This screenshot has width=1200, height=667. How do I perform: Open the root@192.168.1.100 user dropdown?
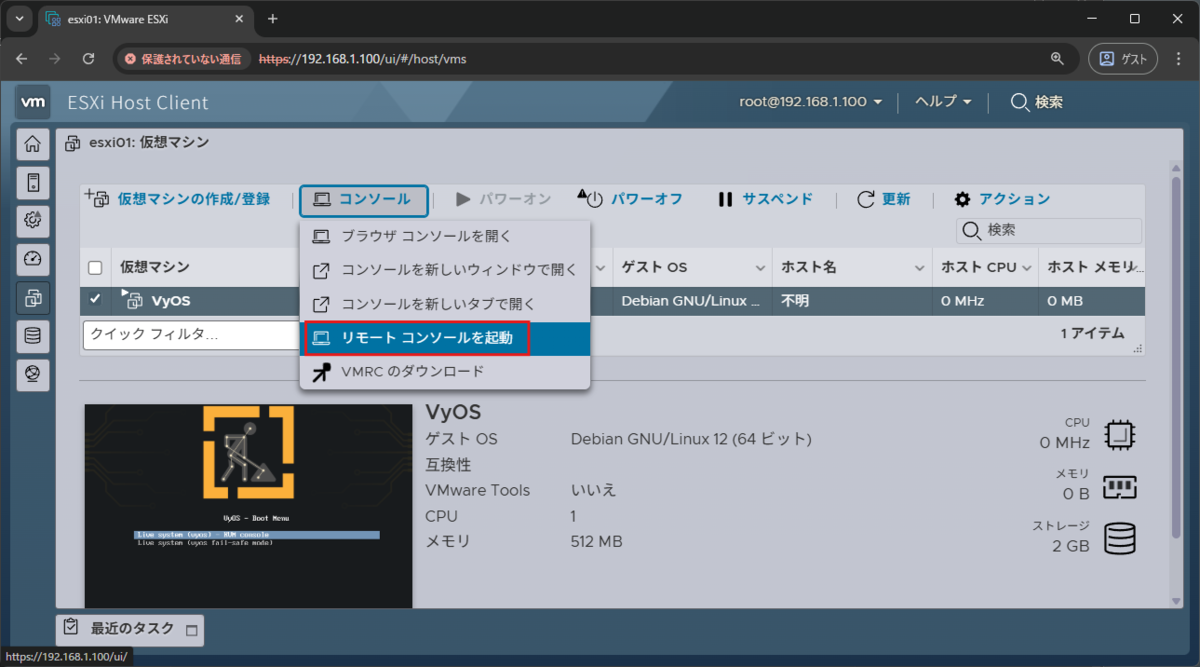click(810, 102)
